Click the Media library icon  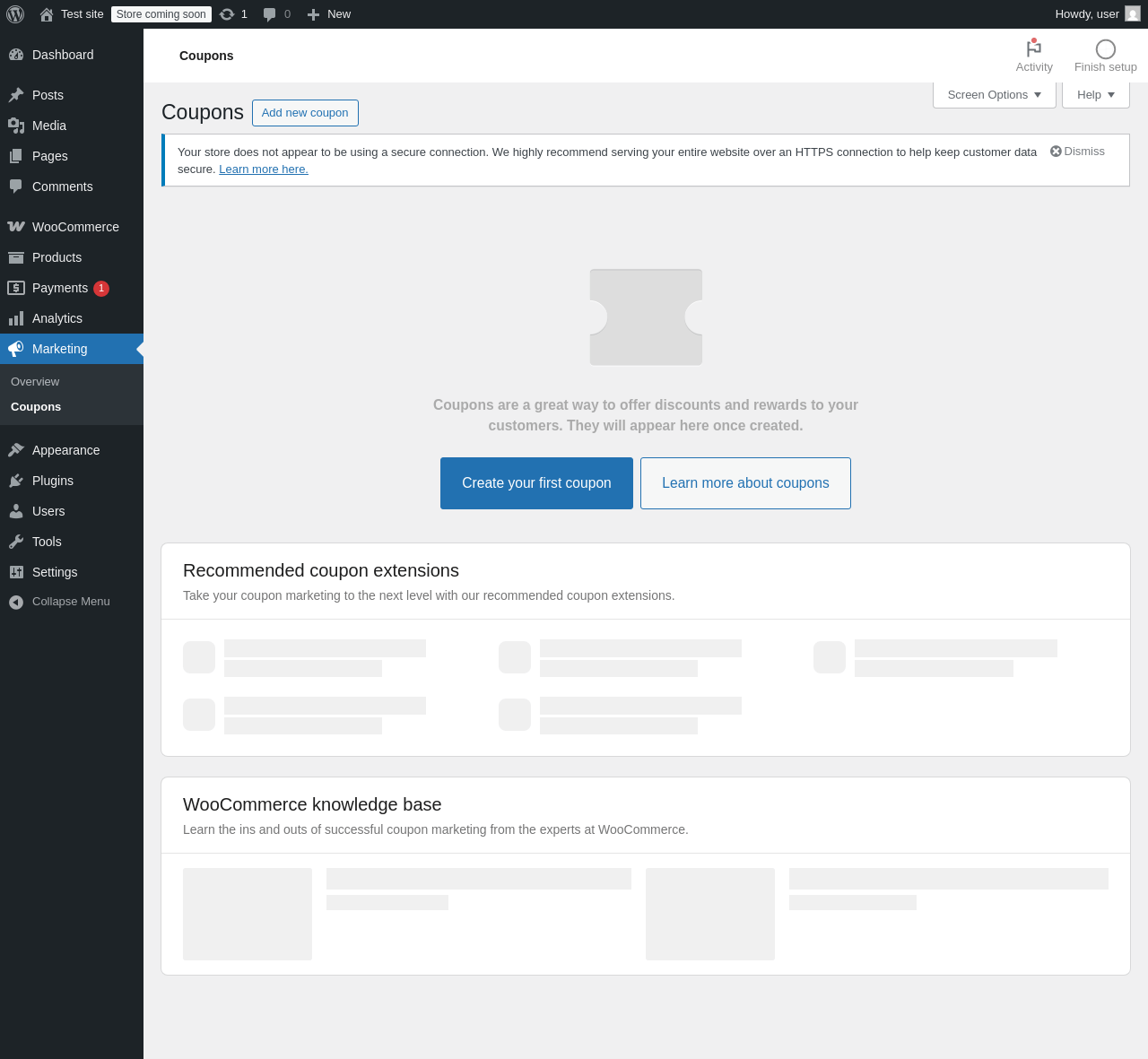point(16,126)
